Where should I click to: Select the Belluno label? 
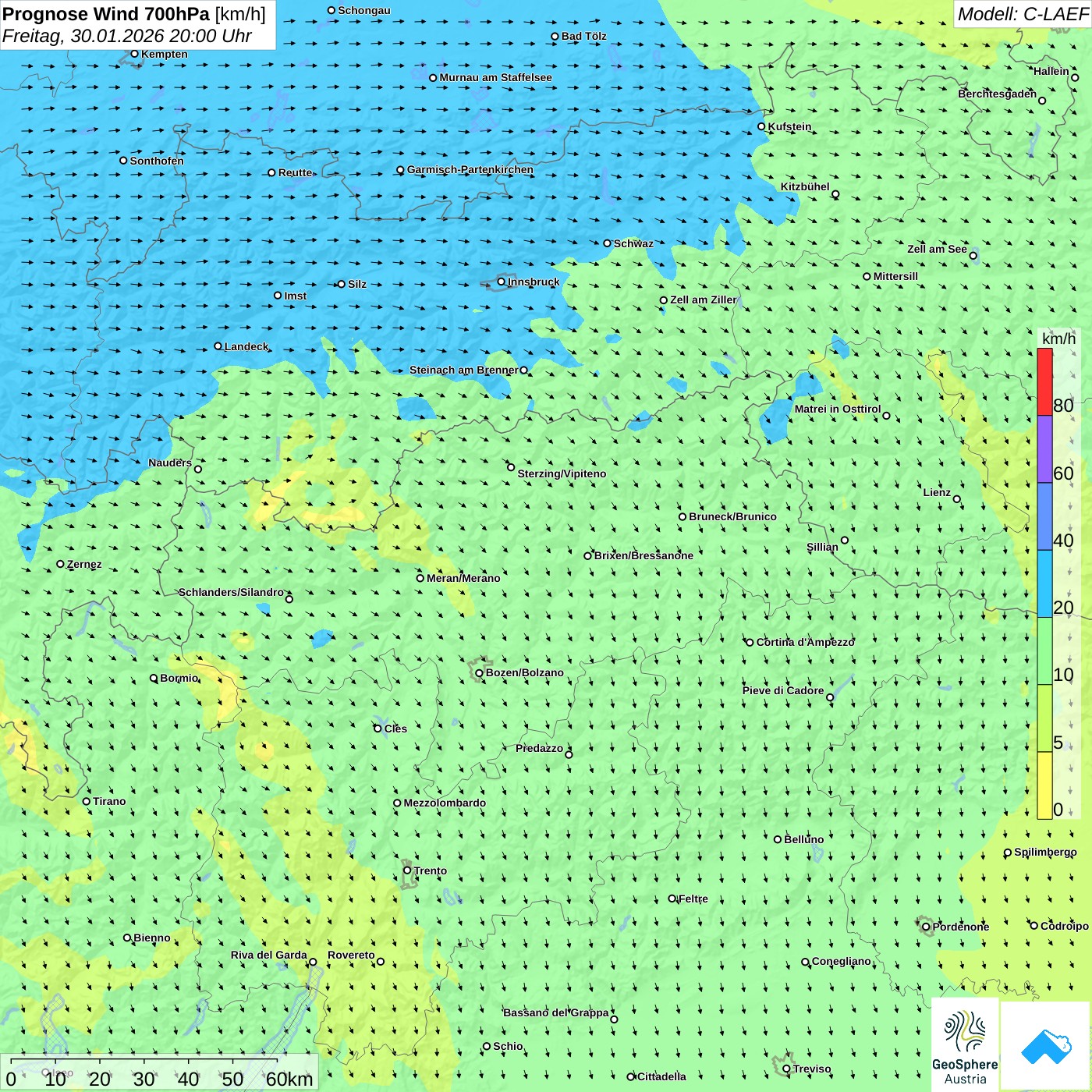(803, 839)
